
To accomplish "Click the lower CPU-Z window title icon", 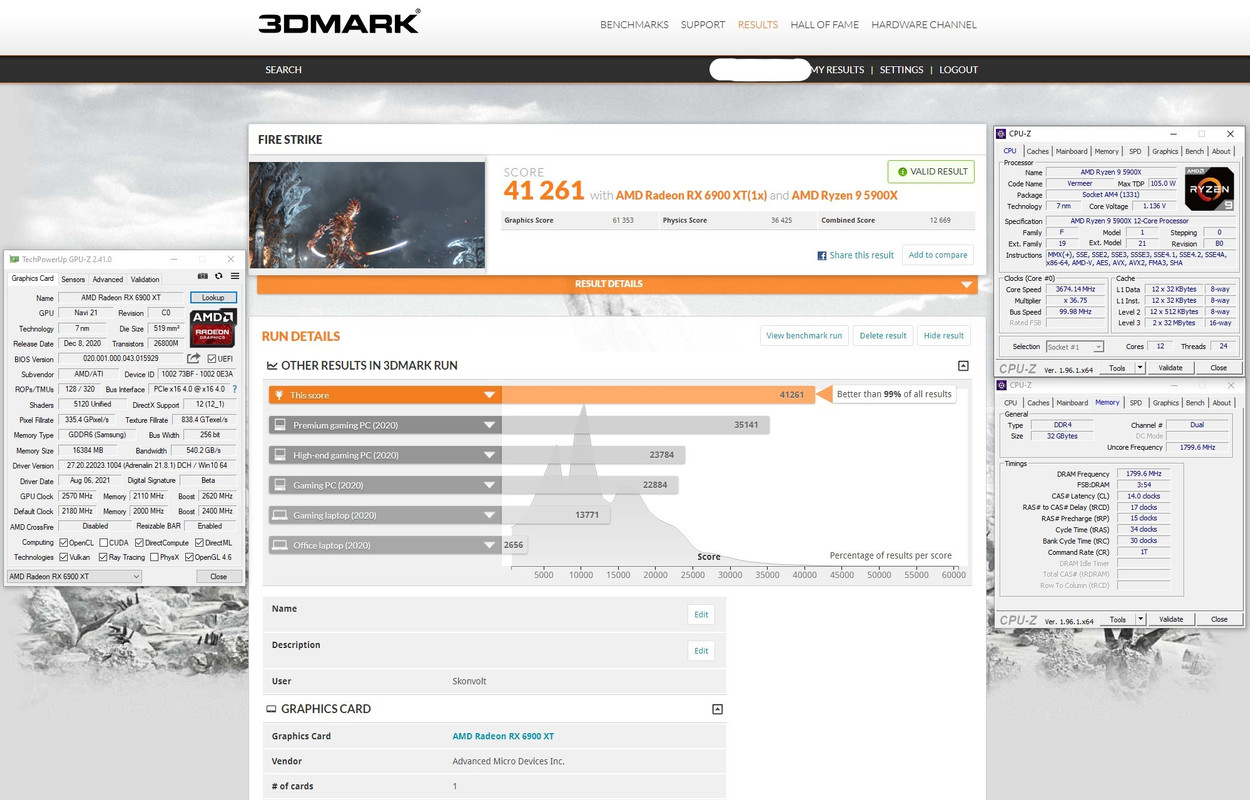I will (x=1002, y=385).
